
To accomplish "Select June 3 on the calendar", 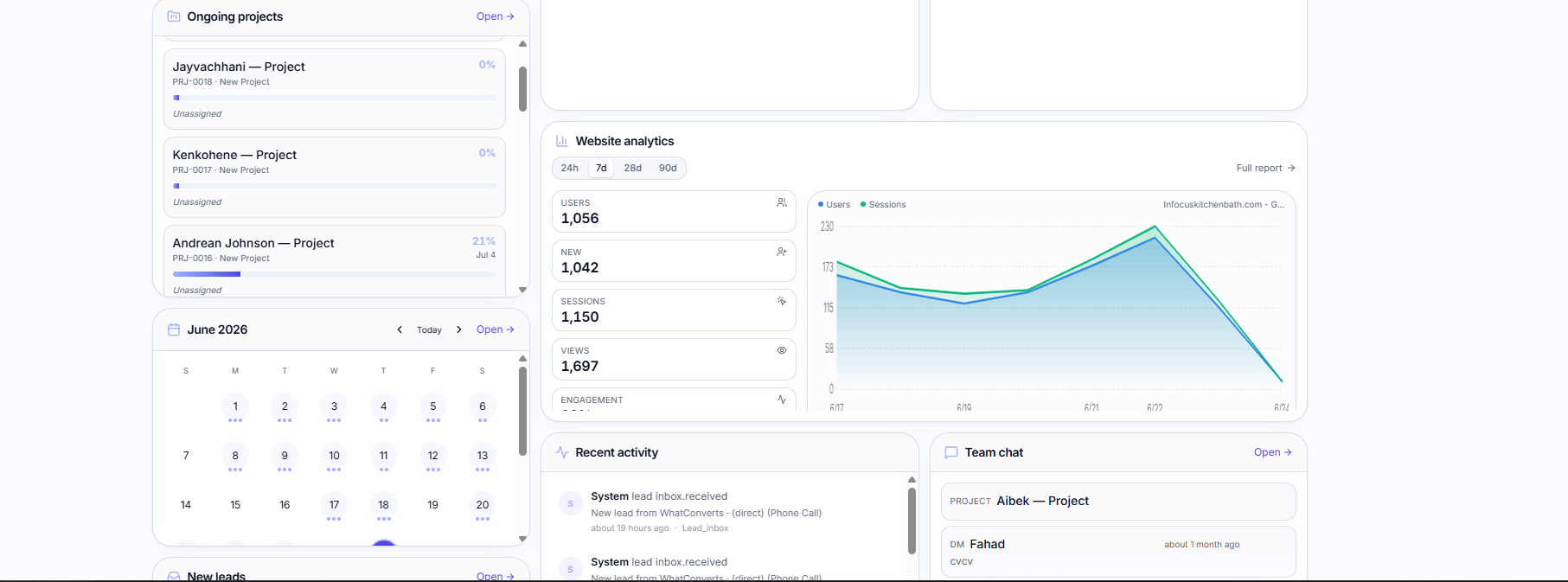I will click(x=334, y=406).
